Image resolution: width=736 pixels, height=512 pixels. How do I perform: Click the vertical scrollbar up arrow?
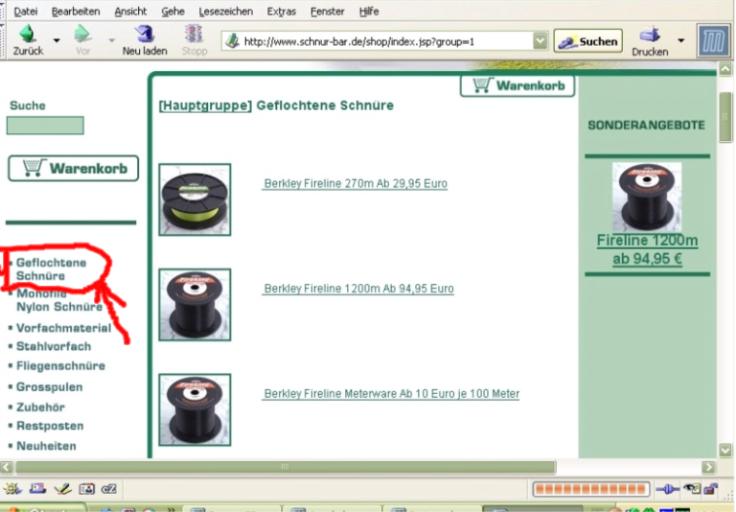[725, 69]
